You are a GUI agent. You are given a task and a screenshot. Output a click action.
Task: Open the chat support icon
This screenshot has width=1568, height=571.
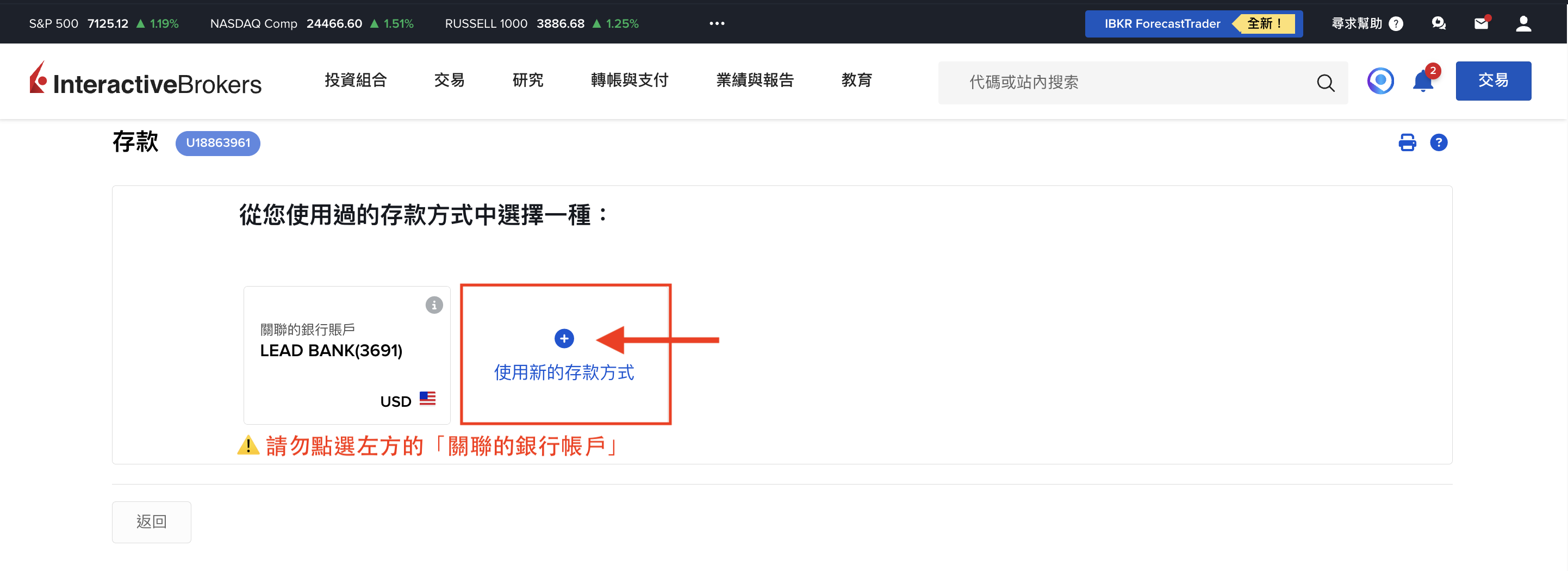point(1439,24)
